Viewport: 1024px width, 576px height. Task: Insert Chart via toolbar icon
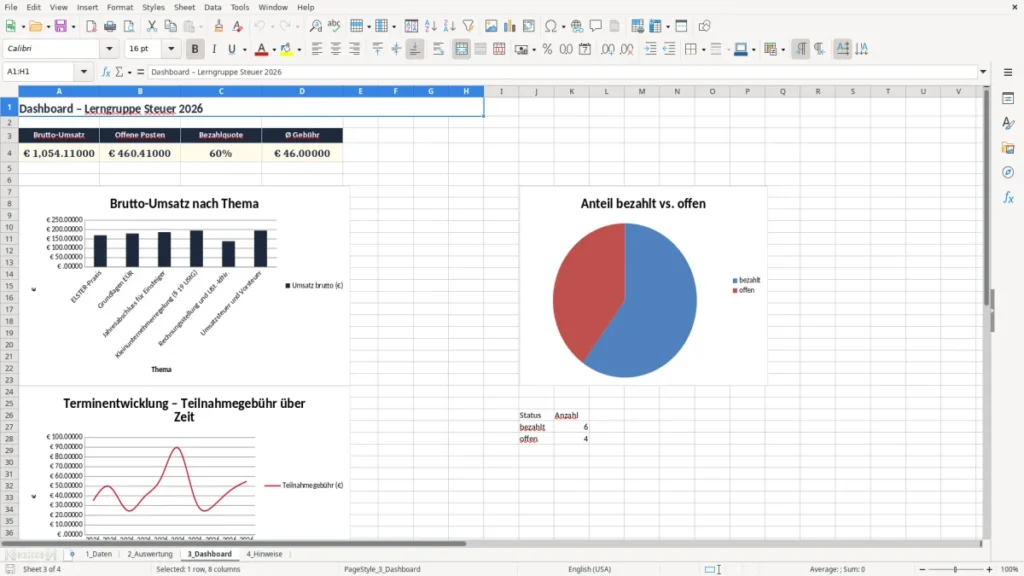coord(509,26)
